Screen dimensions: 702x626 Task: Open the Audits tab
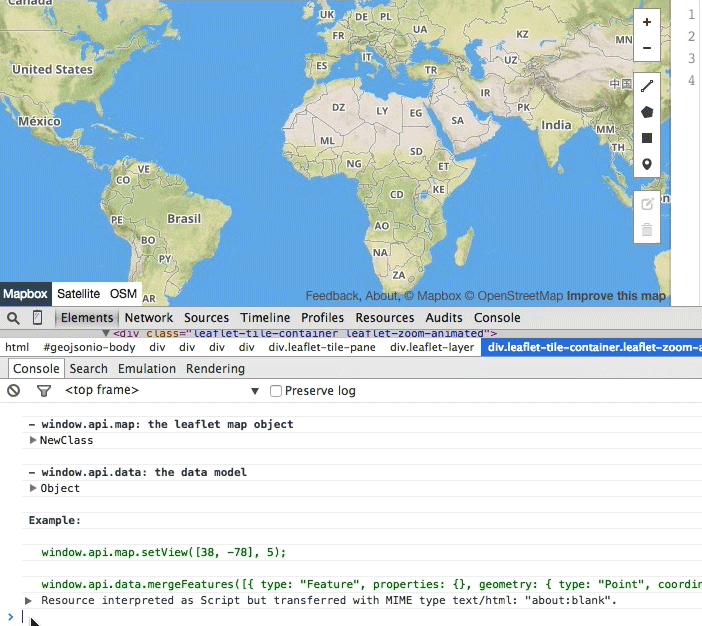[x=444, y=318]
